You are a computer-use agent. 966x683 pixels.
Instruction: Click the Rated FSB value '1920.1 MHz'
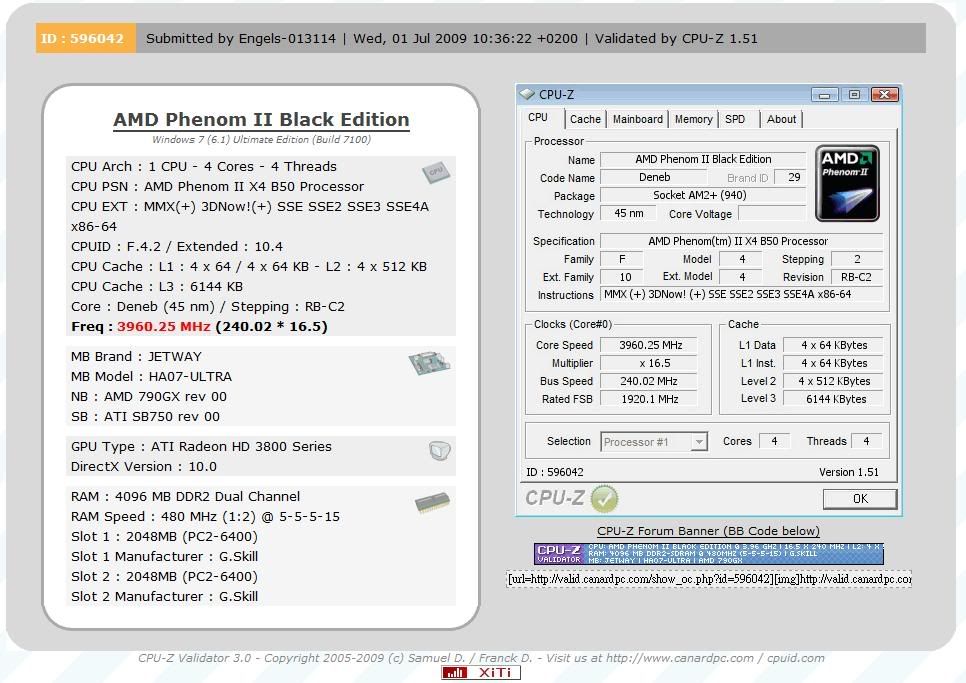point(649,398)
